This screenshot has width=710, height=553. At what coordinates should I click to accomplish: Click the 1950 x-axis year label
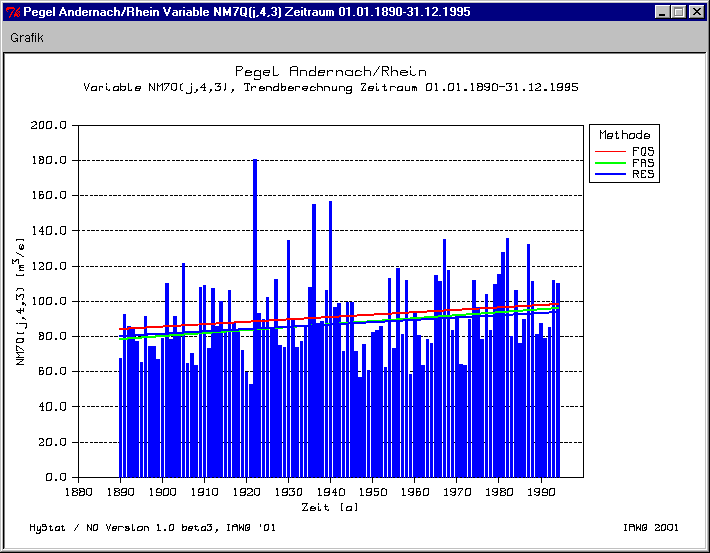coord(373,492)
